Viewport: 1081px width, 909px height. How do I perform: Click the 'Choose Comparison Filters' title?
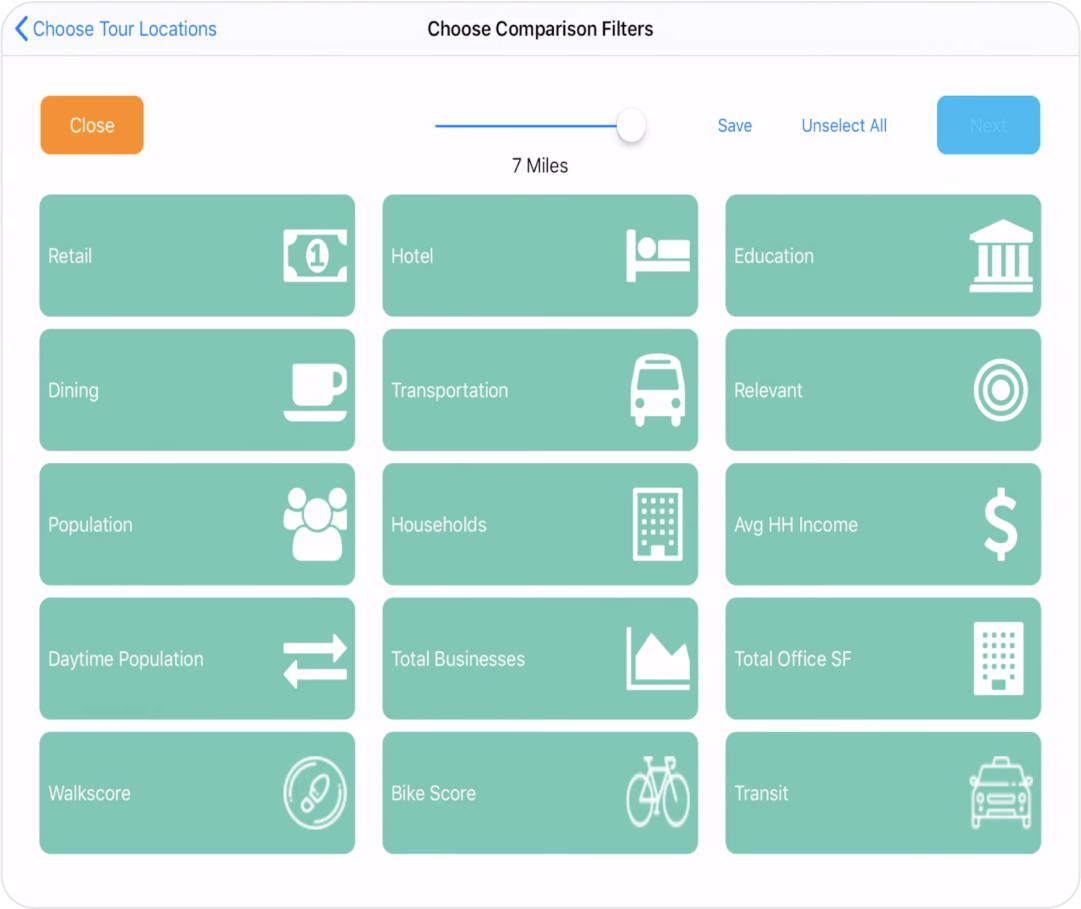[x=540, y=29]
